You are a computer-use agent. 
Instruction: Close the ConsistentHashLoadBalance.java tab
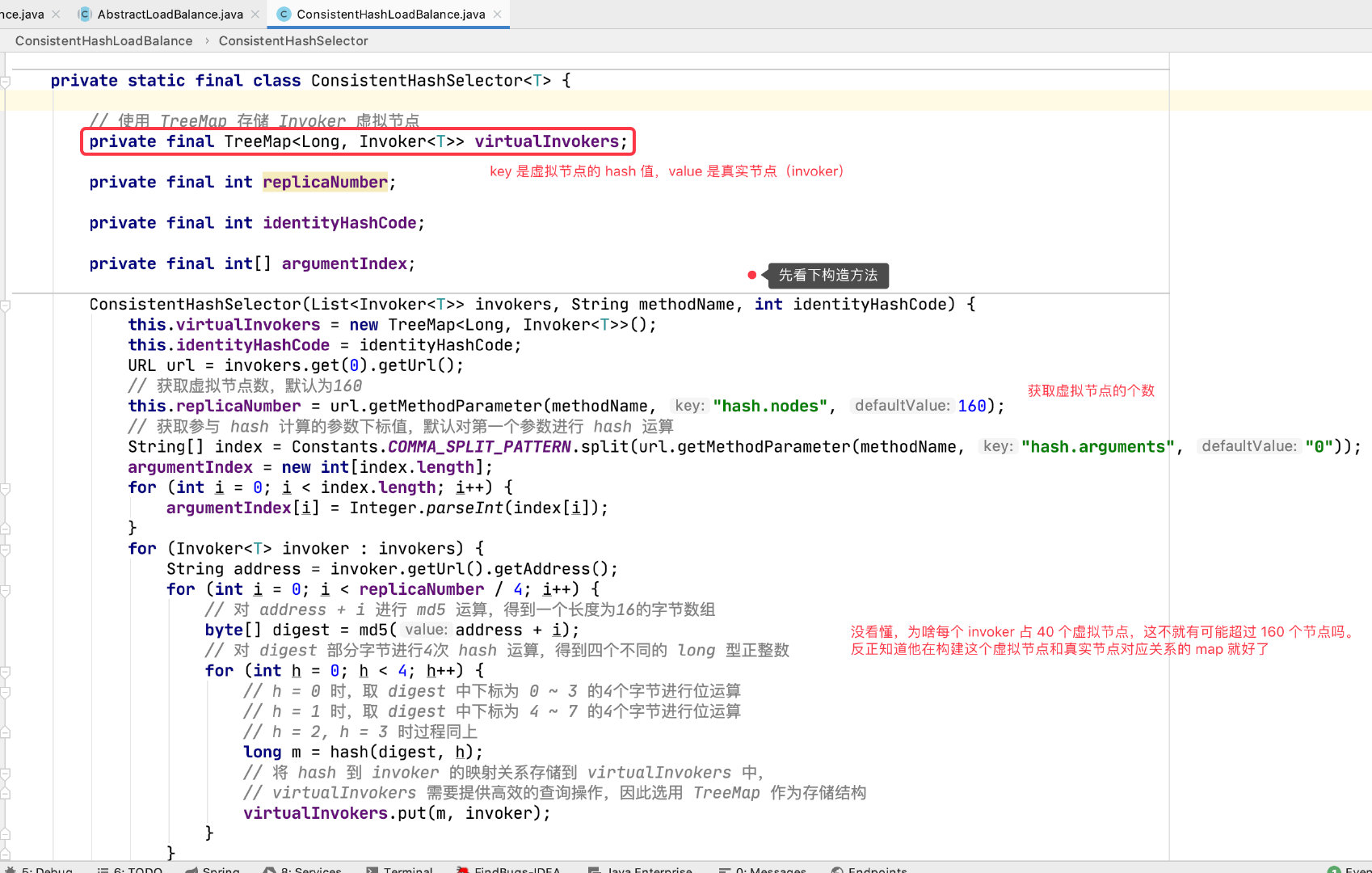[x=498, y=15]
